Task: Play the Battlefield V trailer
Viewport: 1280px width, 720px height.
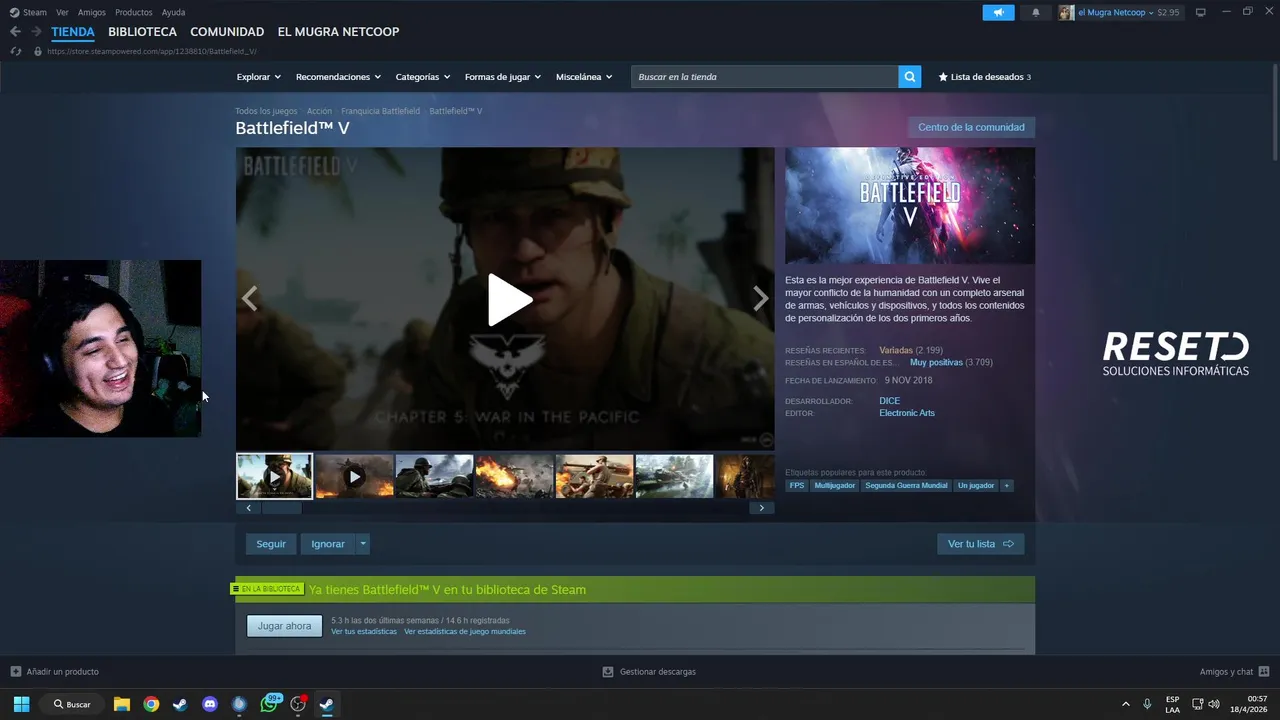Action: click(509, 299)
